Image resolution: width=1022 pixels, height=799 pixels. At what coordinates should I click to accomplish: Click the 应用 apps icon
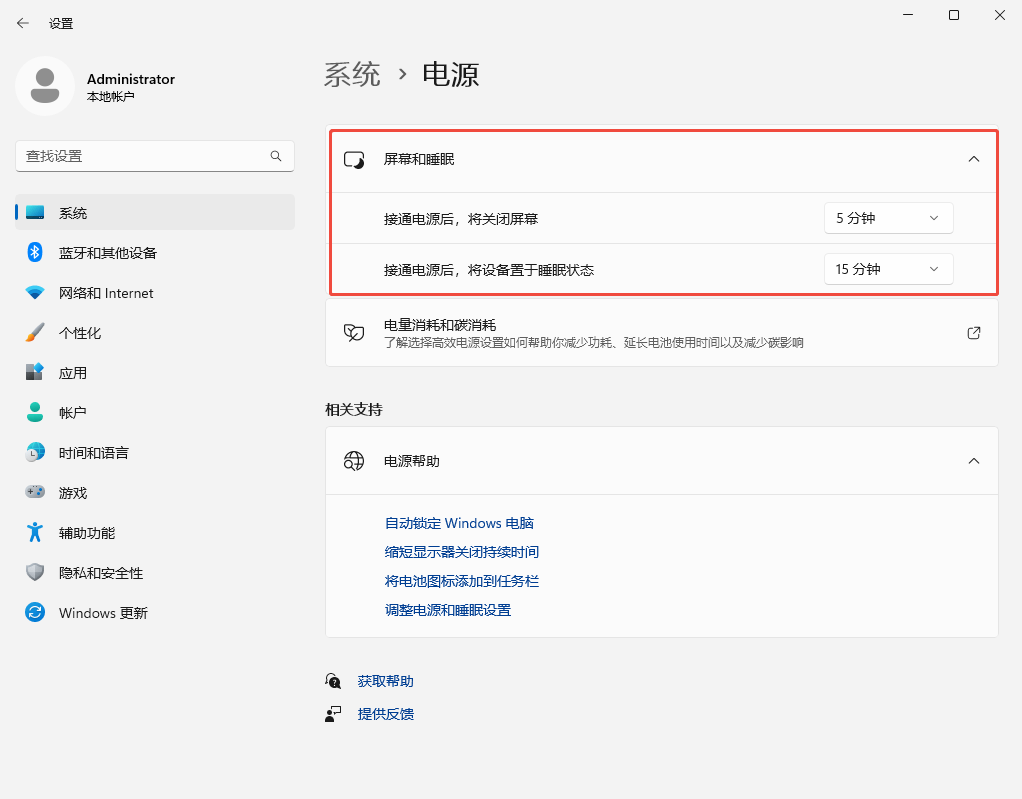[x=35, y=372]
